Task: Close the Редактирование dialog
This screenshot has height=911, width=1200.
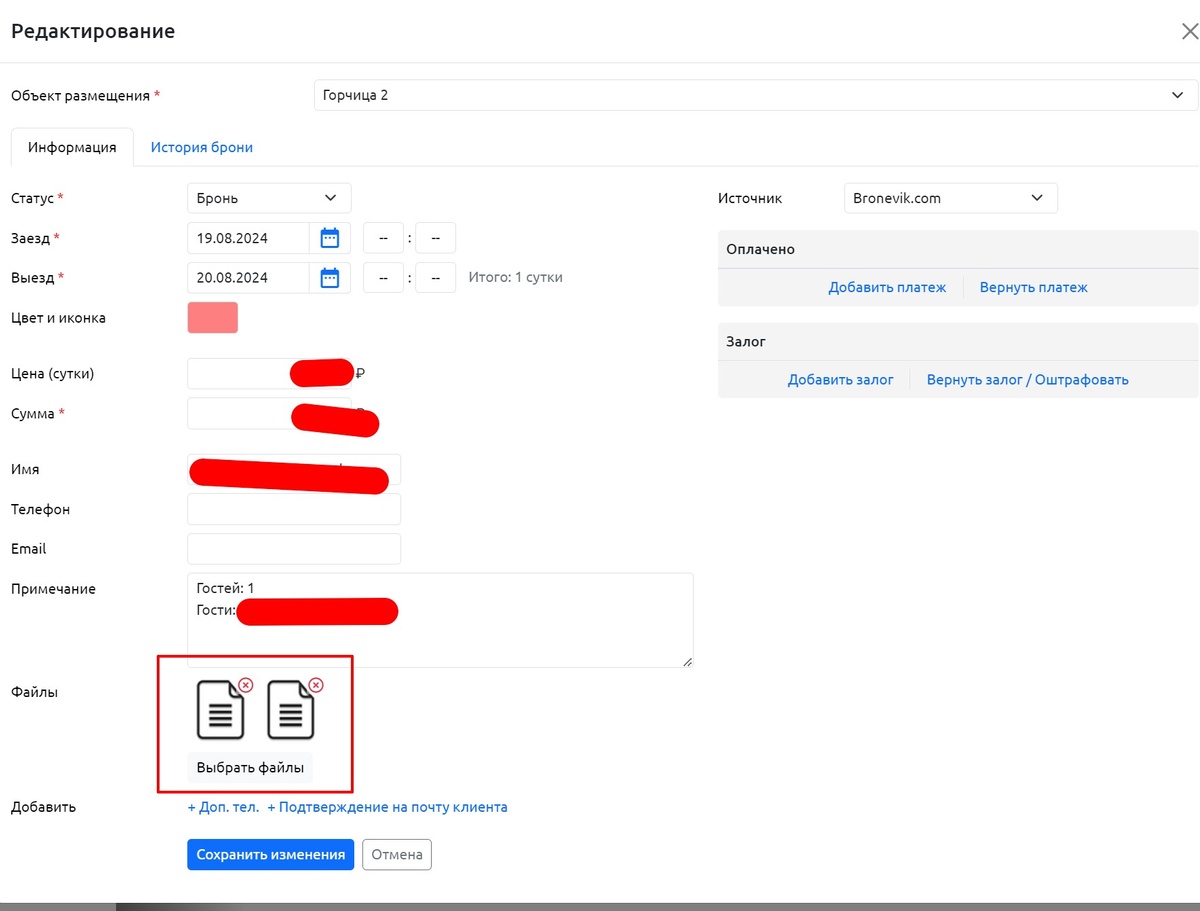Action: 1189,32
